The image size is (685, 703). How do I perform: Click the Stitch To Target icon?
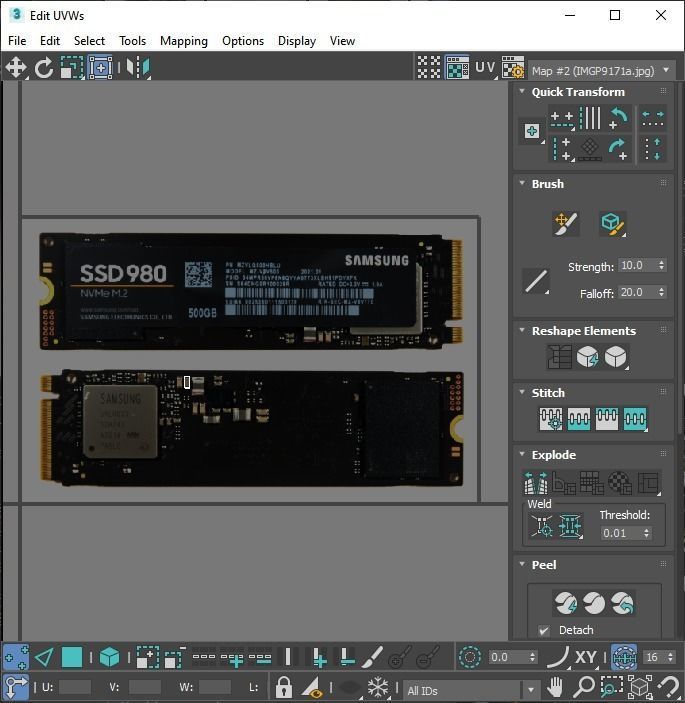[551, 419]
